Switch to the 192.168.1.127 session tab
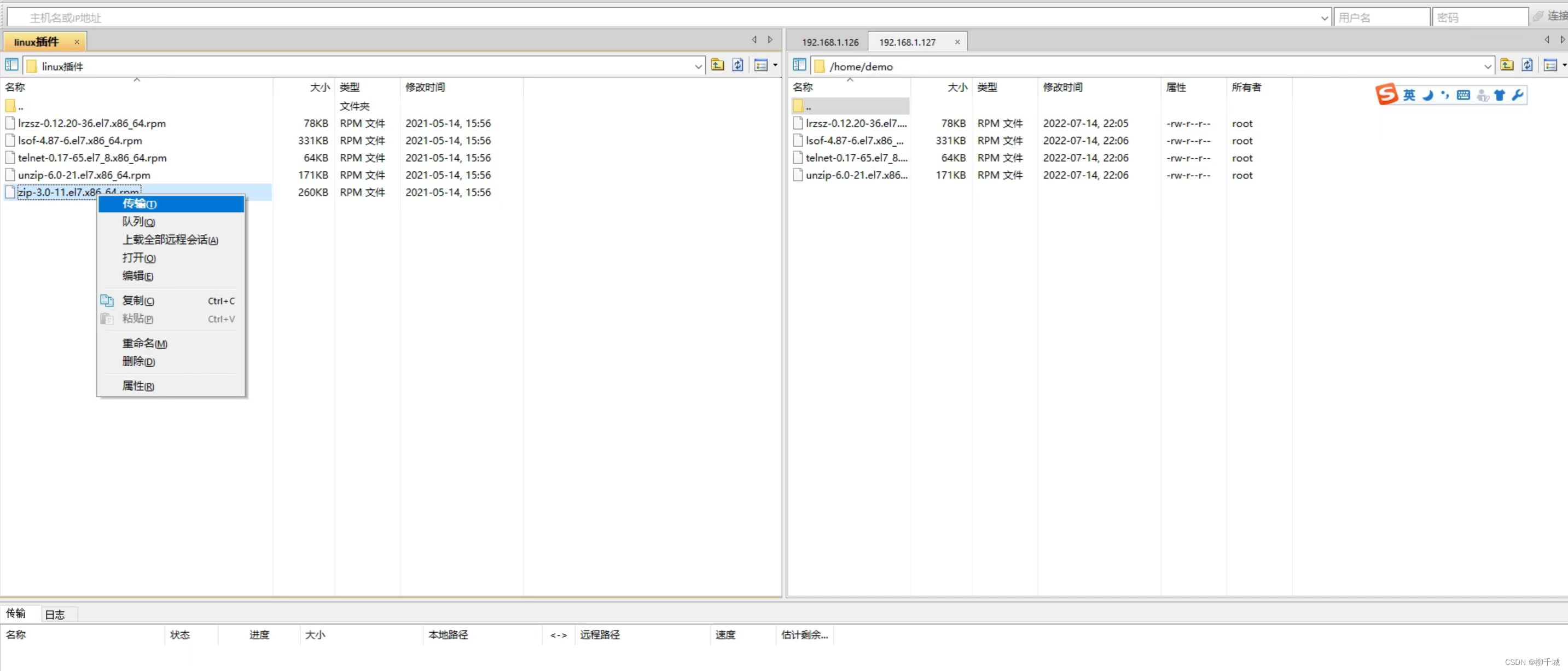Screen dimensions: 1568x671 [x=907, y=42]
